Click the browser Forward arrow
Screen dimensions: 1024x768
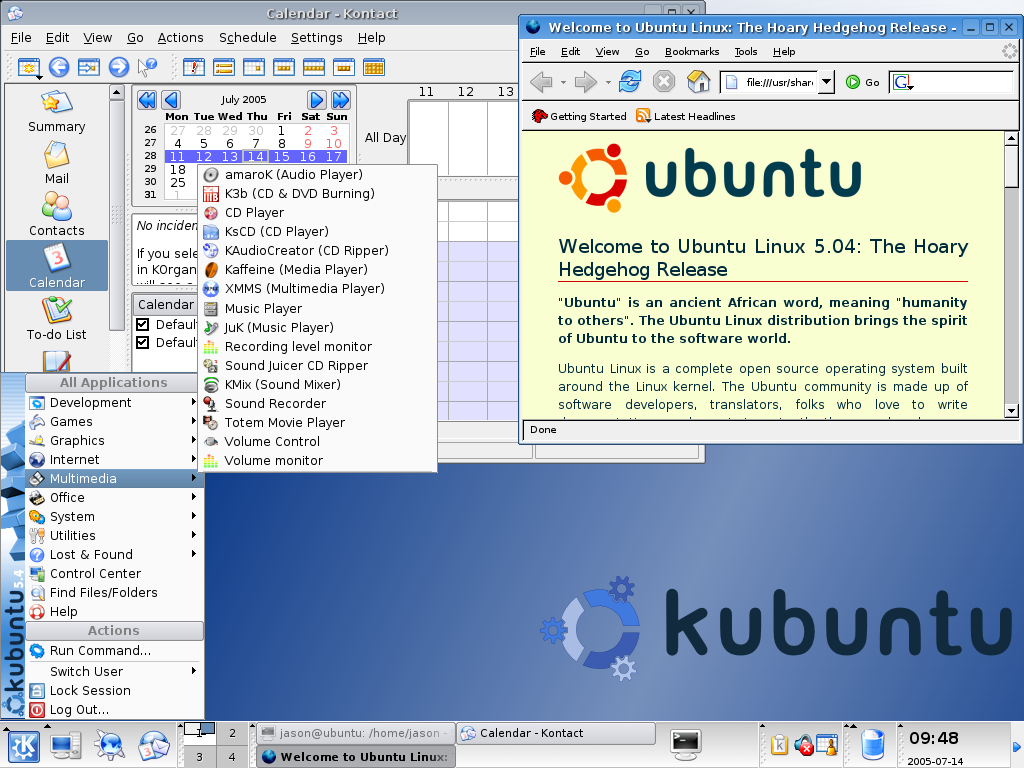pos(586,82)
